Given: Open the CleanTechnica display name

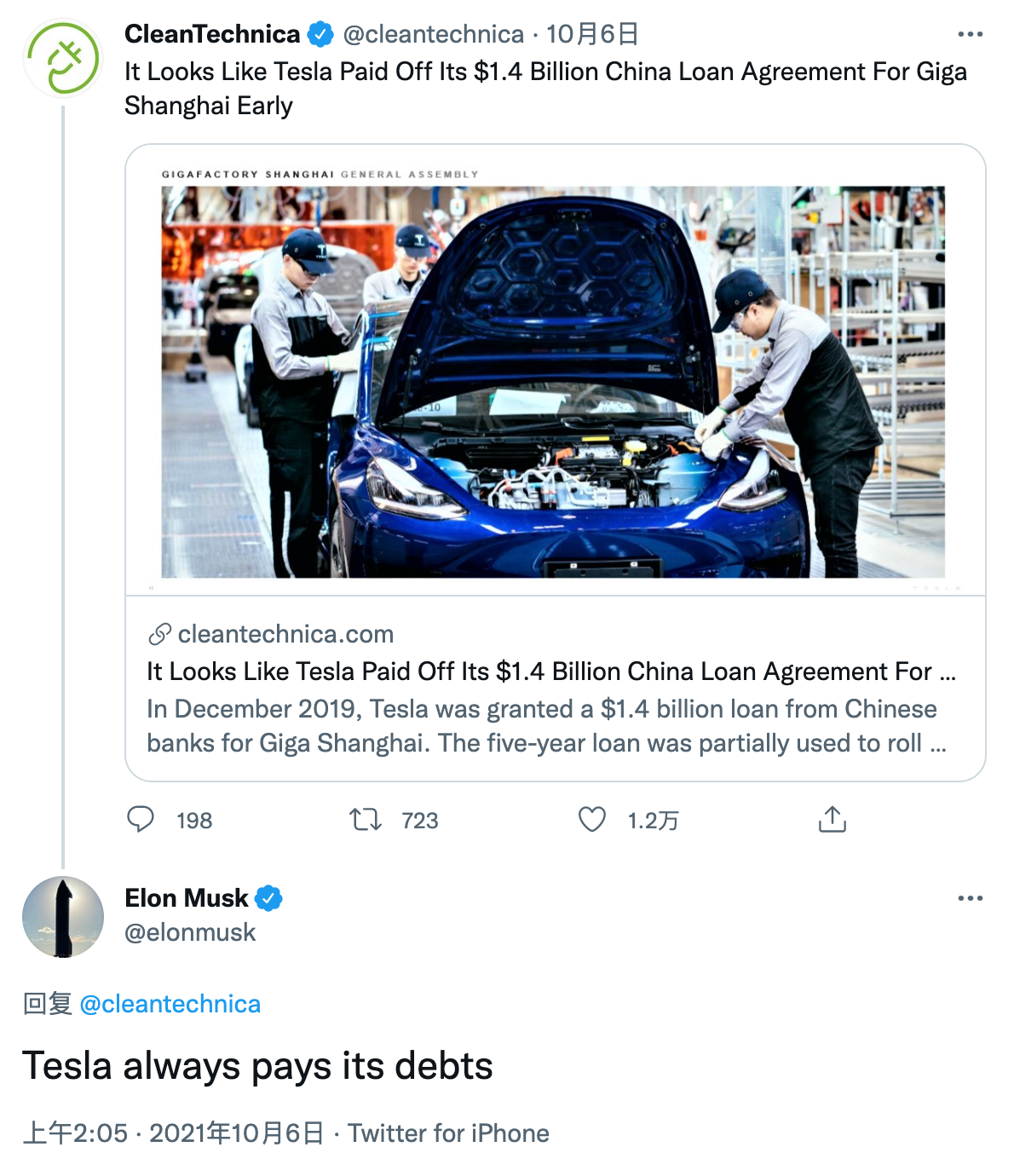Looking at the screenshot, I should point(212,34).
